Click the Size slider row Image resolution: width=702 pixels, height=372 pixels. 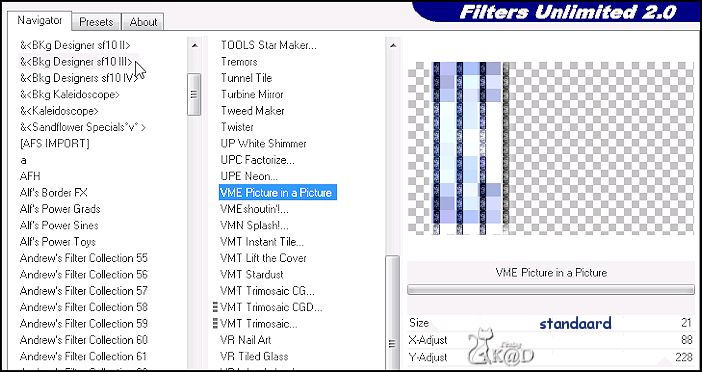[x=551, y=323]
